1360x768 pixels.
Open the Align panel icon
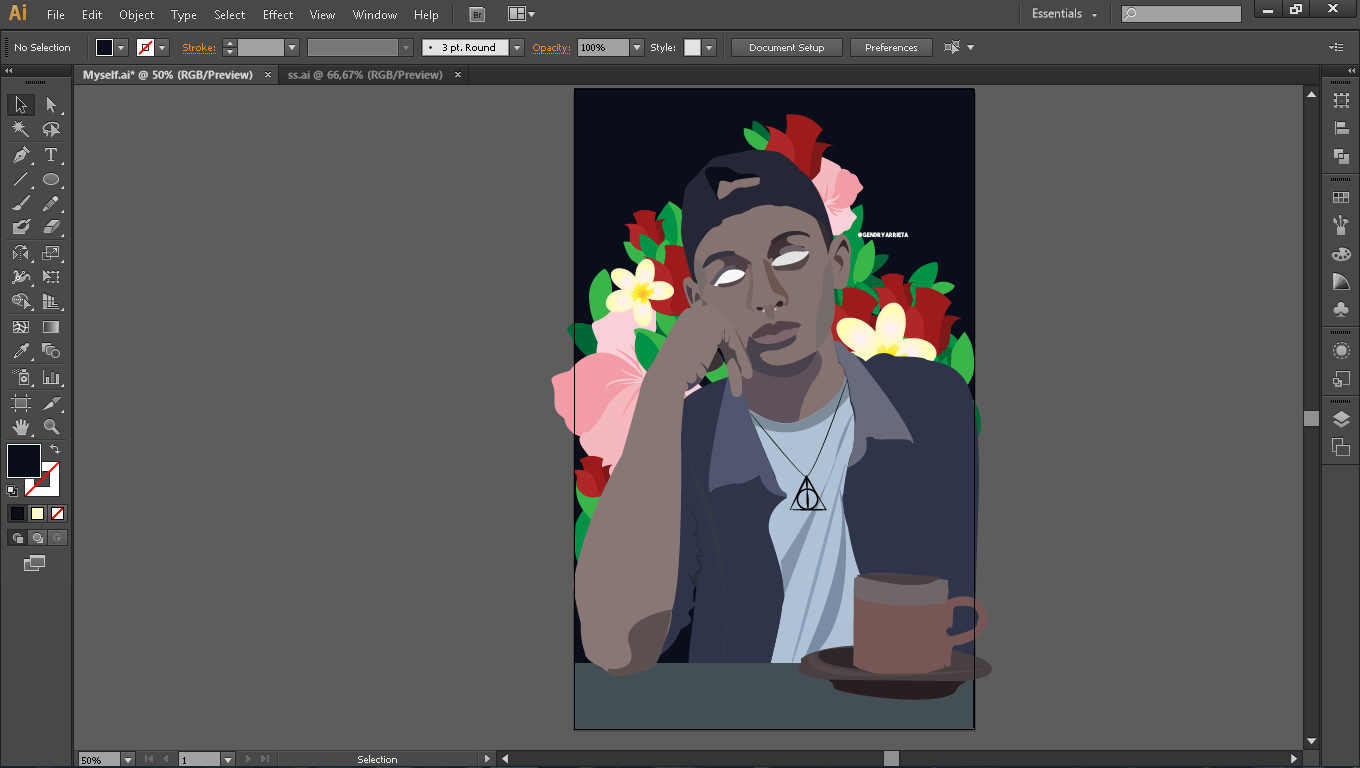point(1341,128)
